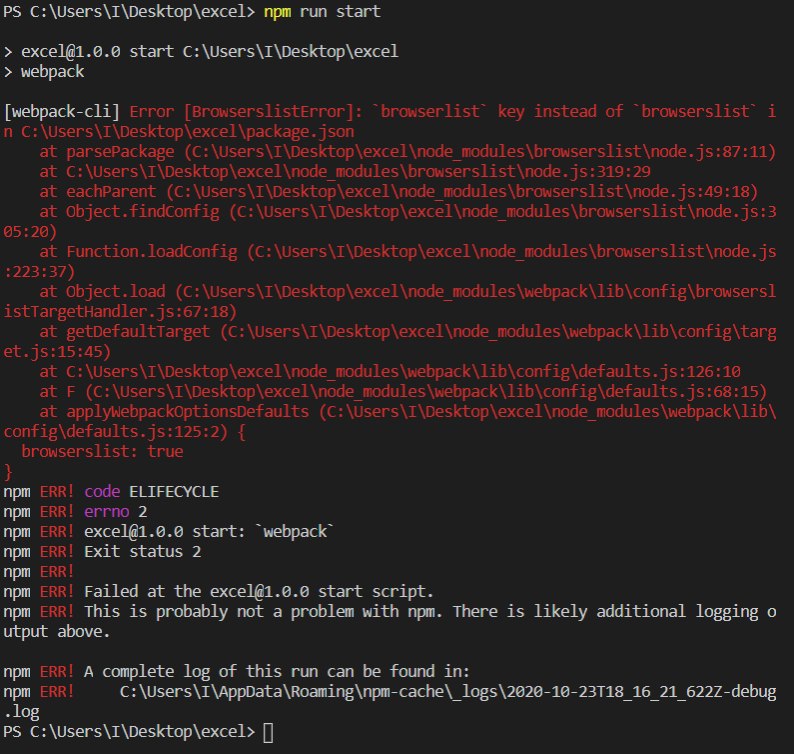Open the node.js:319:29 stack trace path
The image size is (794, 754).
point(358,172)
